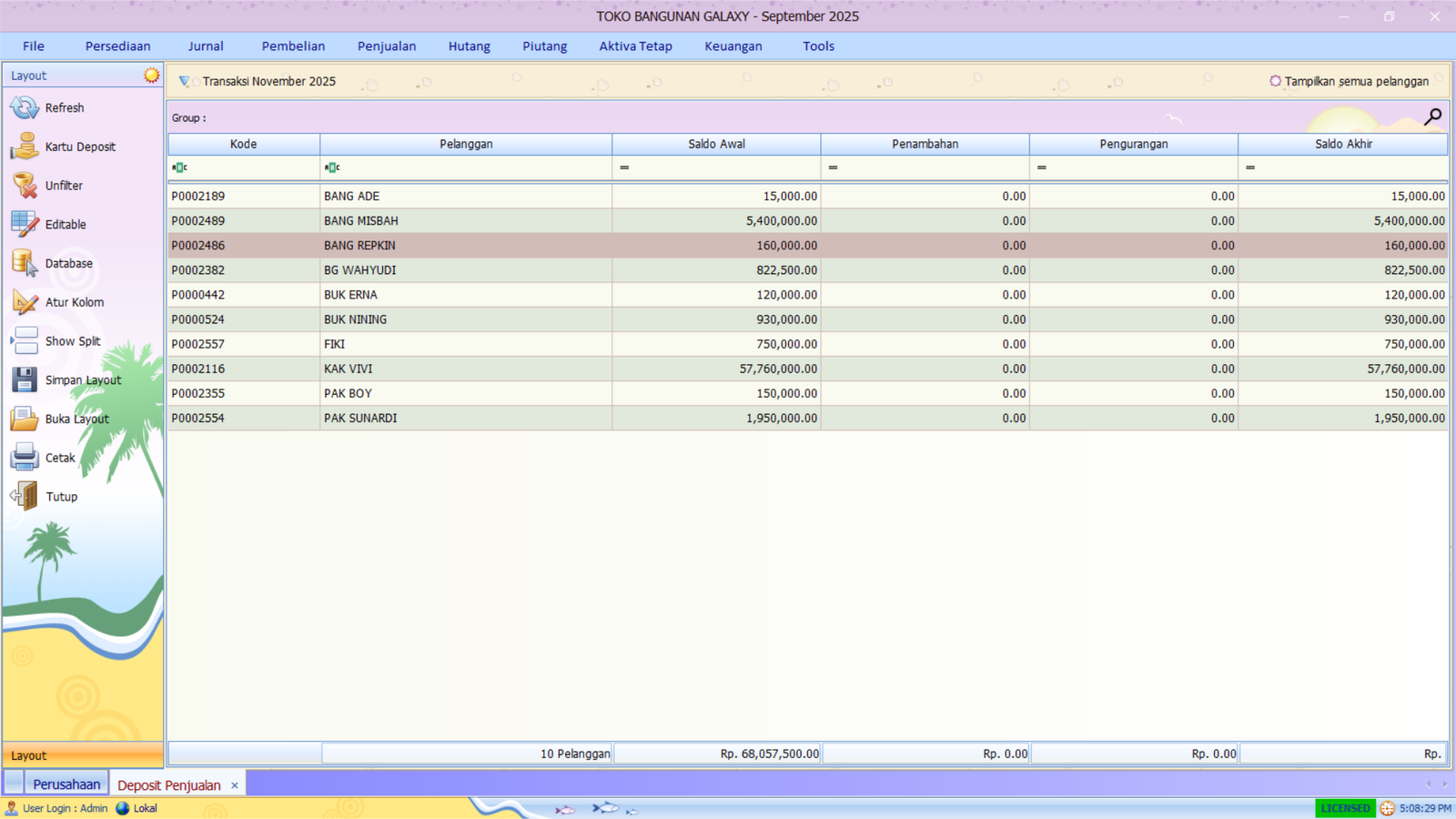Image resolution: width=1456 pixels, height=819 pixels.
Task: Open the Saldo Awal filter condition dropdown
Action: tap(624, 167)
